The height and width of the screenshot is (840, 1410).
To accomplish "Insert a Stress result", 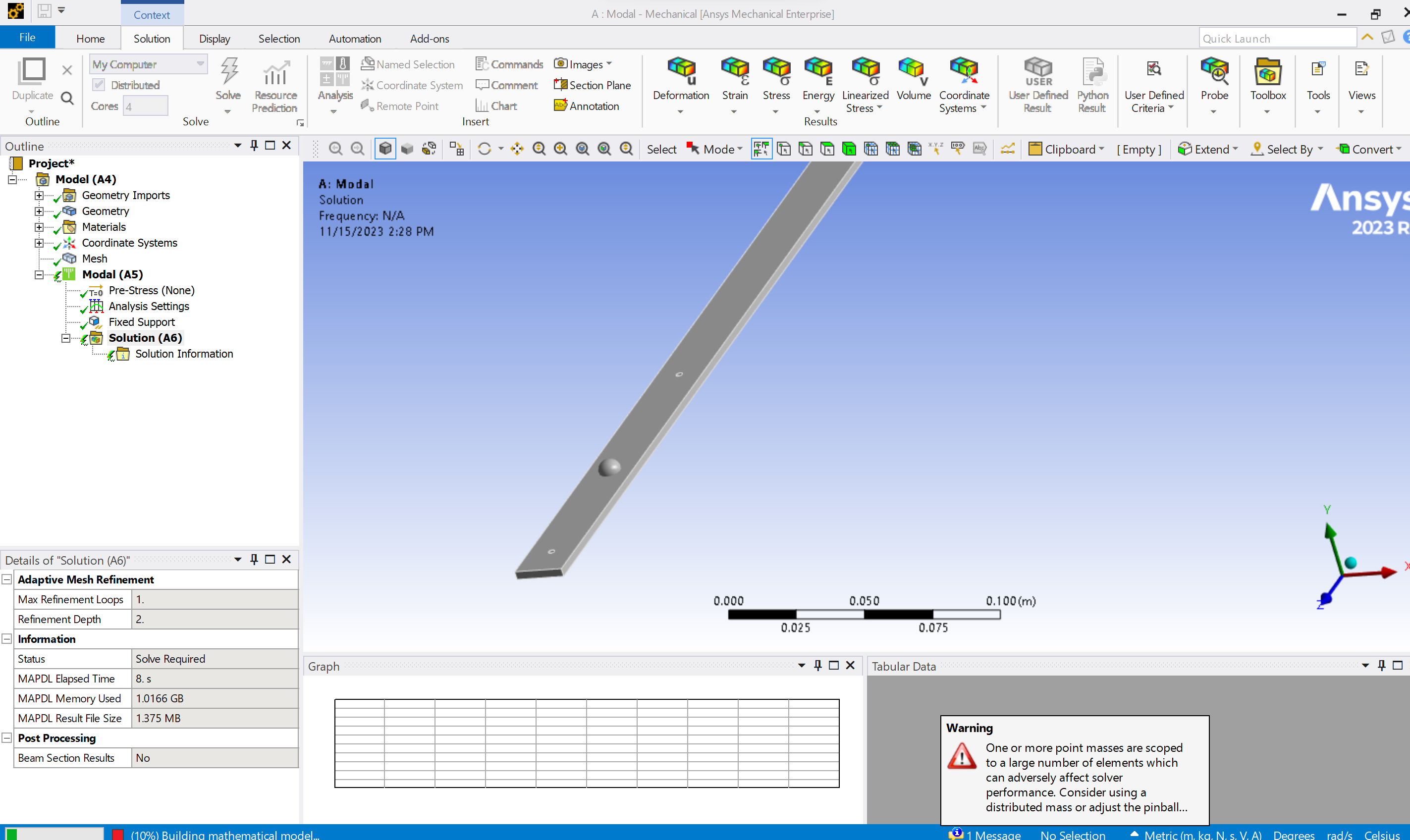I will (x=776, y=85).
